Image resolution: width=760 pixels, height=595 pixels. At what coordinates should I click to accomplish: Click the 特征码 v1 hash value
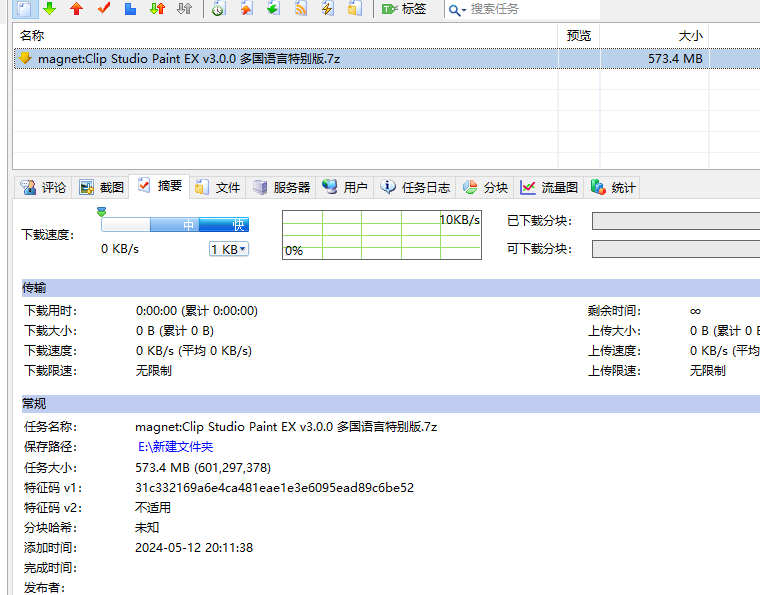[274, 487]
